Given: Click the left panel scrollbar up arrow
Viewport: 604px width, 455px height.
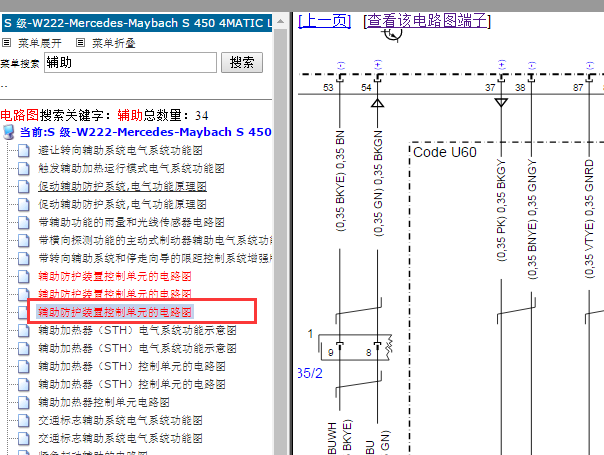Looking at the screenshot, I should [x=280, y=21].
